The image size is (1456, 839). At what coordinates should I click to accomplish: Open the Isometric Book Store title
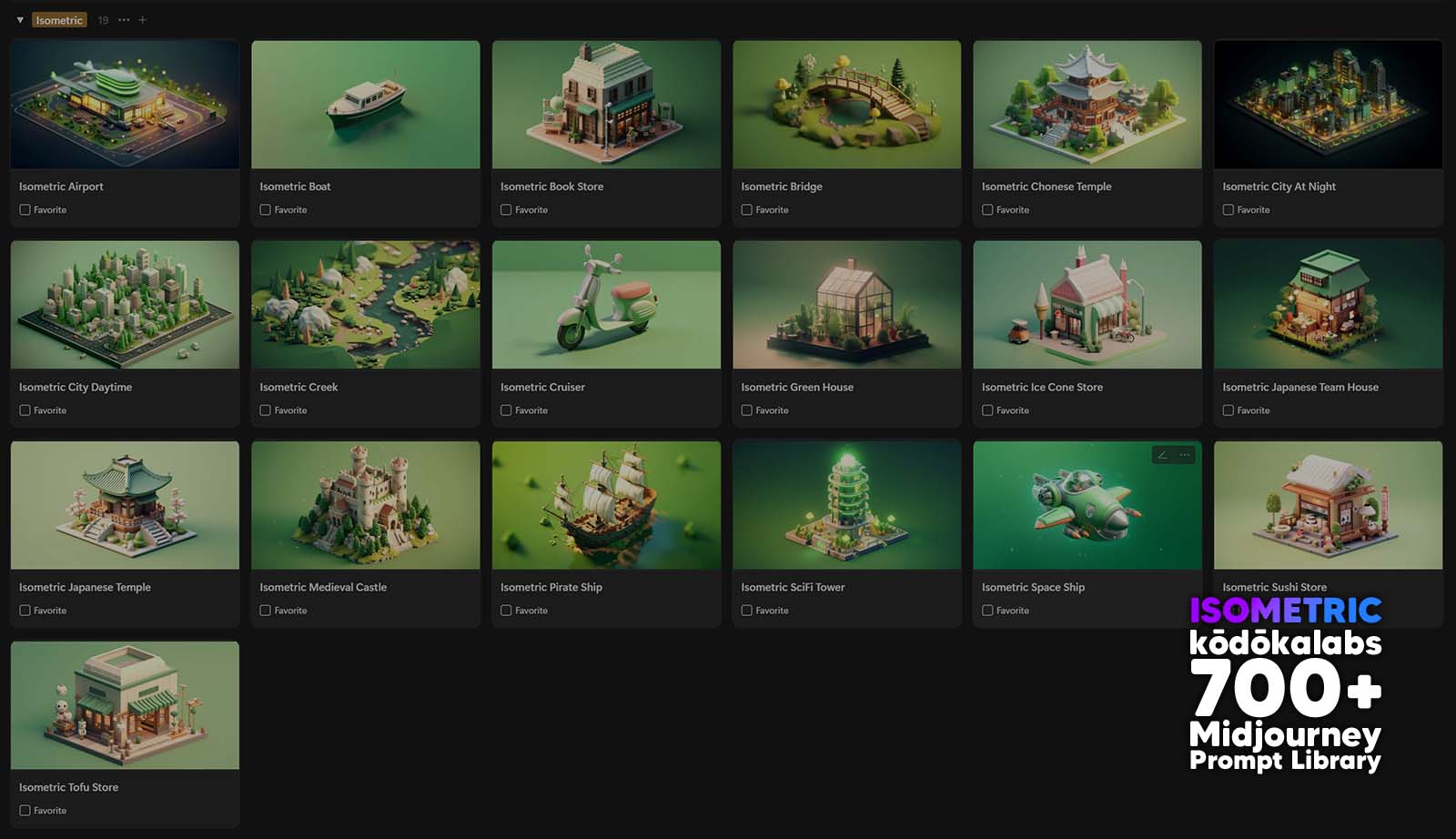[551, 187]
